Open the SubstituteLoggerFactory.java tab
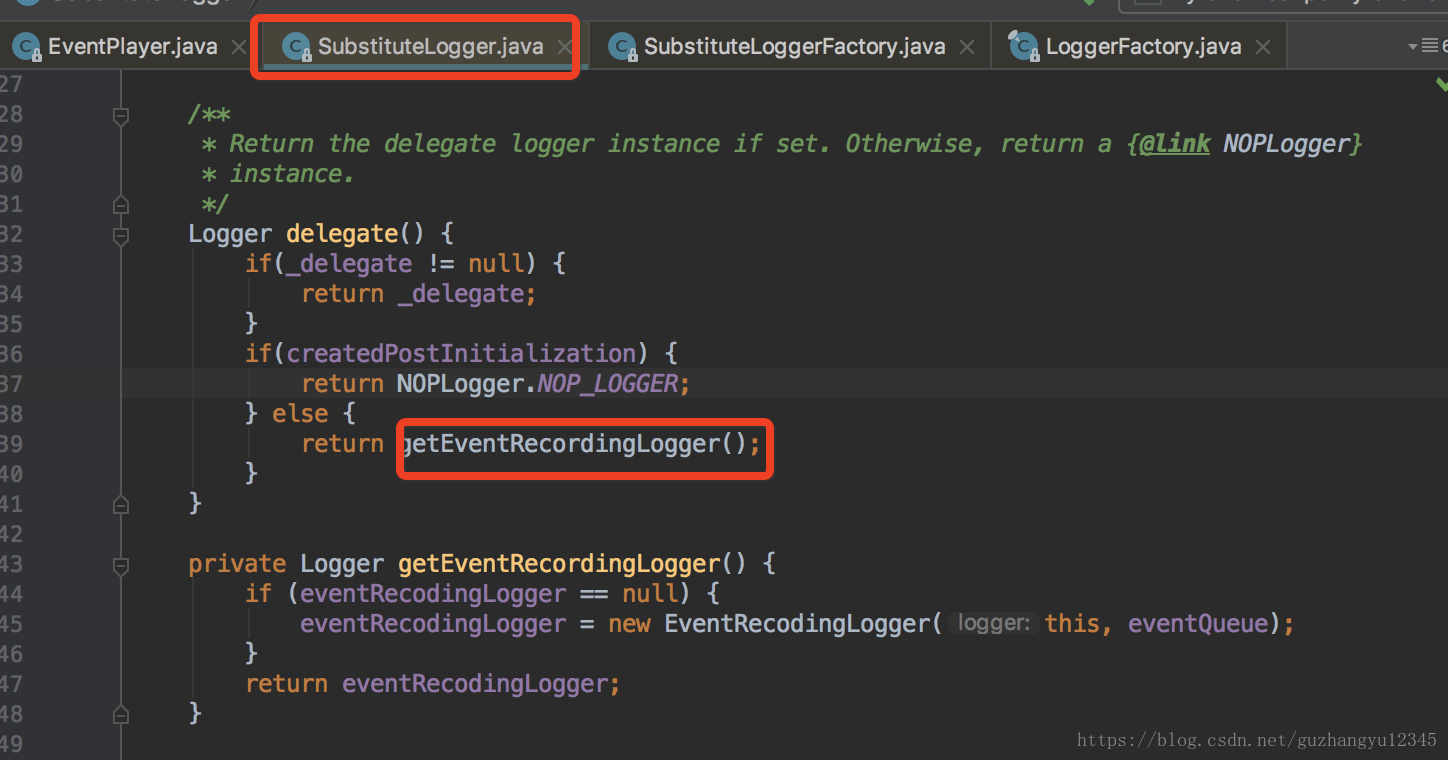Image resolution: width=1448 pixels, height=760 pixels. [x=790, y=46]
